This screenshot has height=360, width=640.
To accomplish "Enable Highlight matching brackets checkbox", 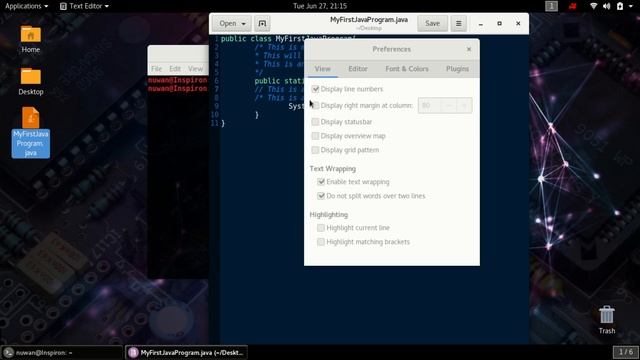I will 321,242.
